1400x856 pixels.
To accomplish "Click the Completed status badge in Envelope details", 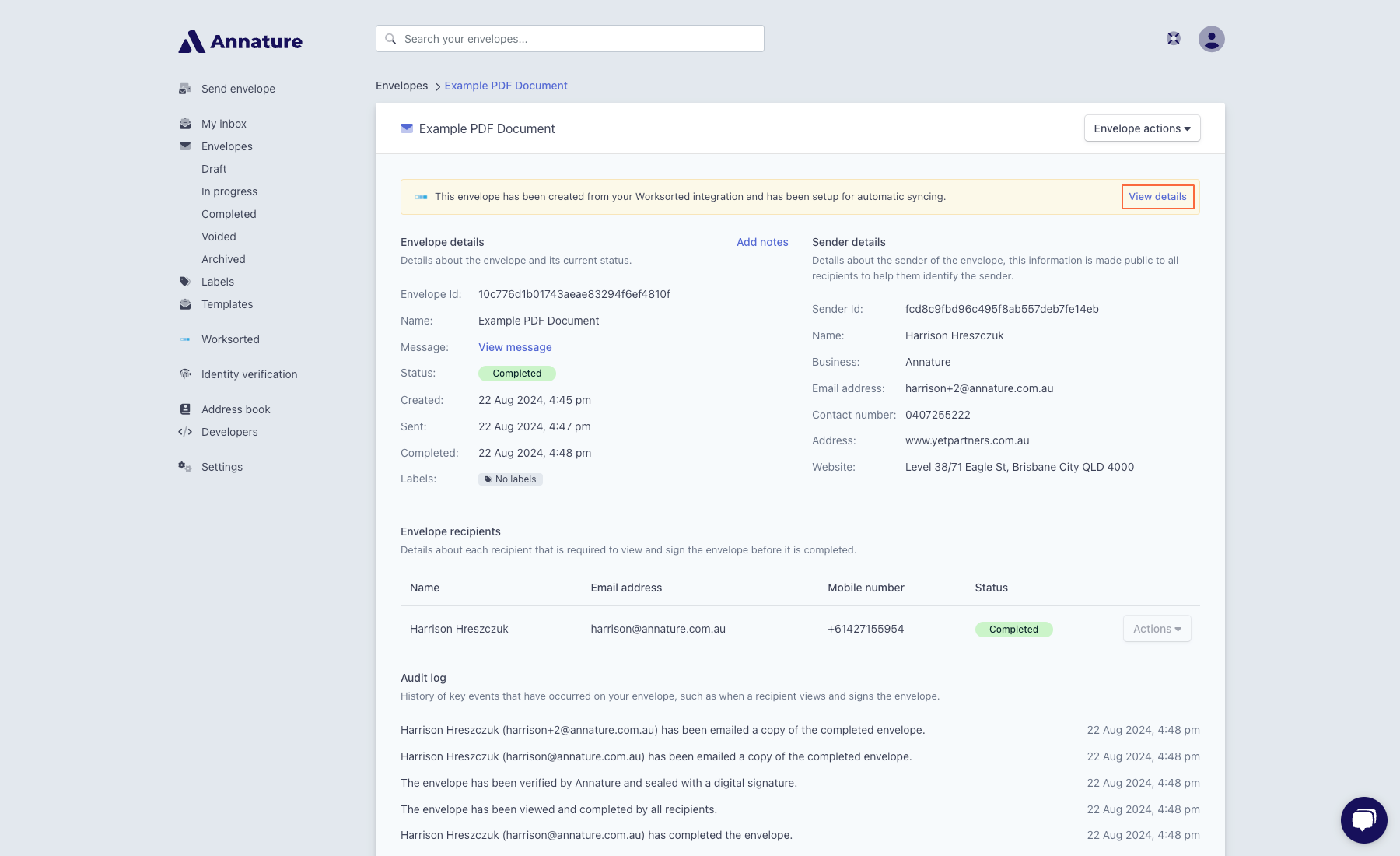I will pyautogui.click(x=517, y=374).
